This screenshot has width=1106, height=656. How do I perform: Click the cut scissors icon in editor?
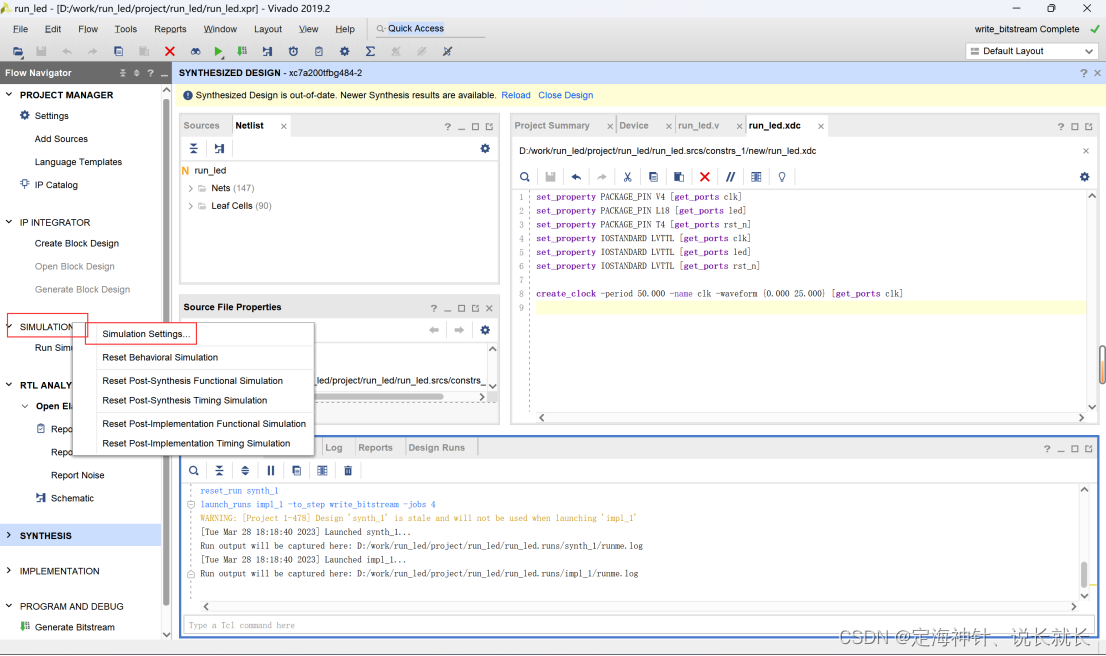(627, 177)
